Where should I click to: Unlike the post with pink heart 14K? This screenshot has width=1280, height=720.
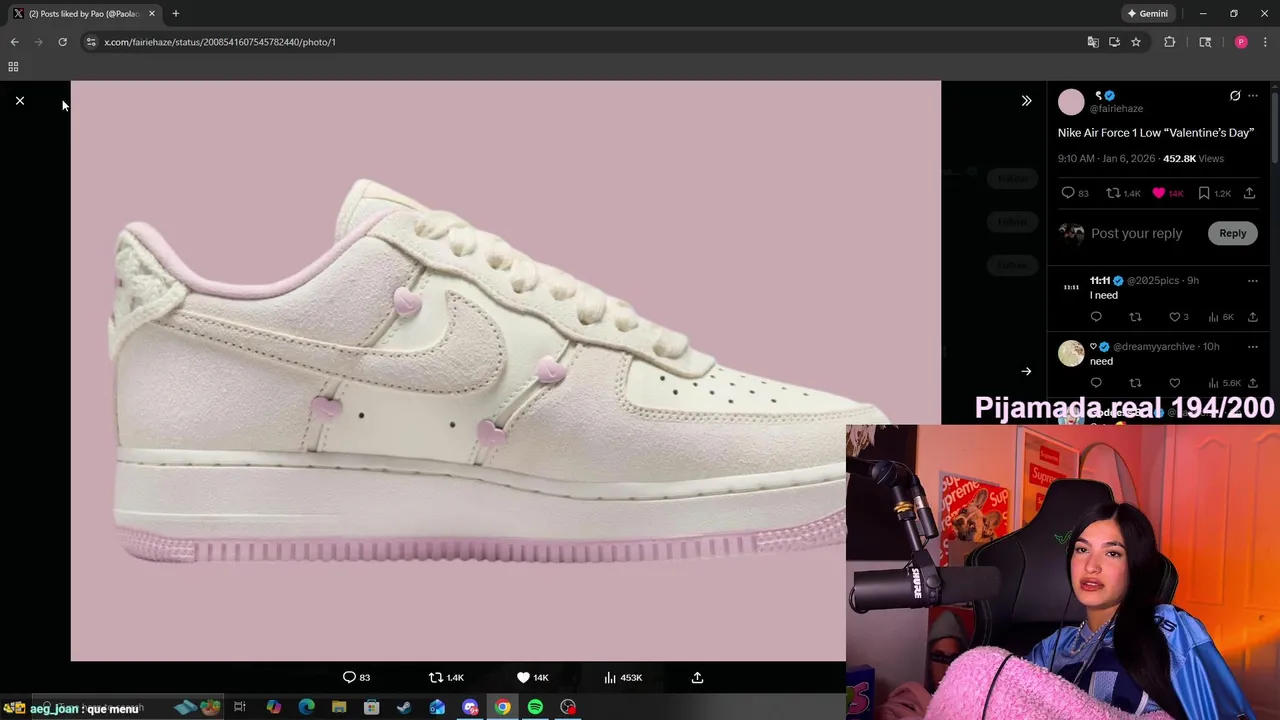coord(1167,193)
